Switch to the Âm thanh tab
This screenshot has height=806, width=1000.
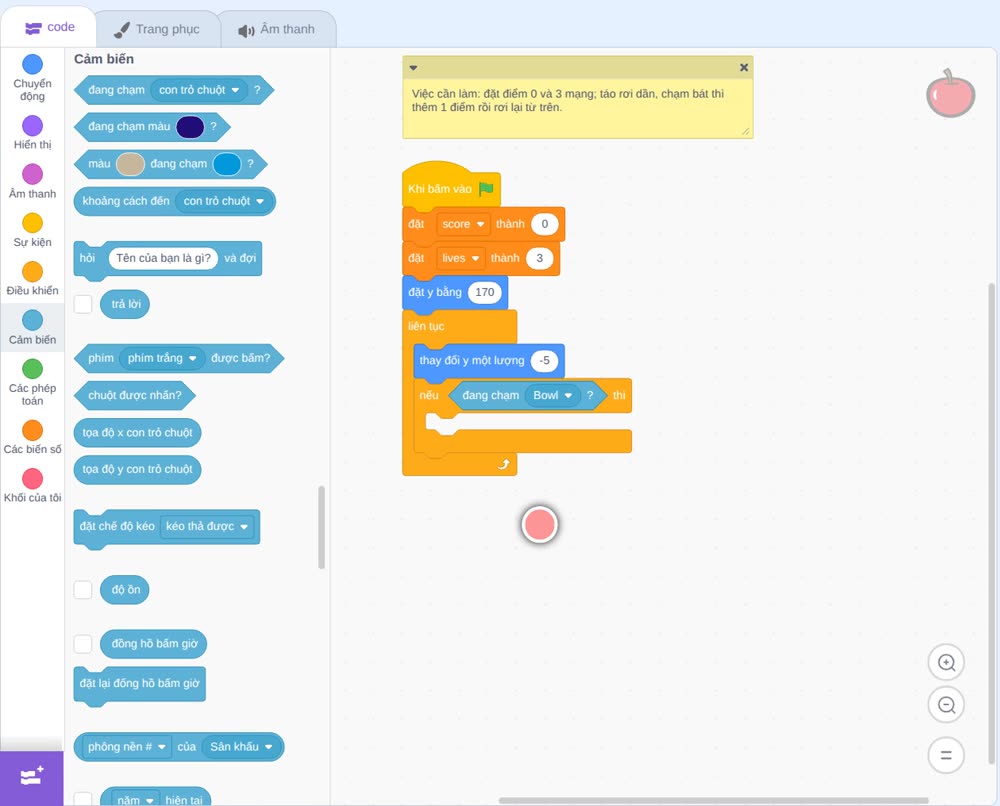tap(277, 29)
